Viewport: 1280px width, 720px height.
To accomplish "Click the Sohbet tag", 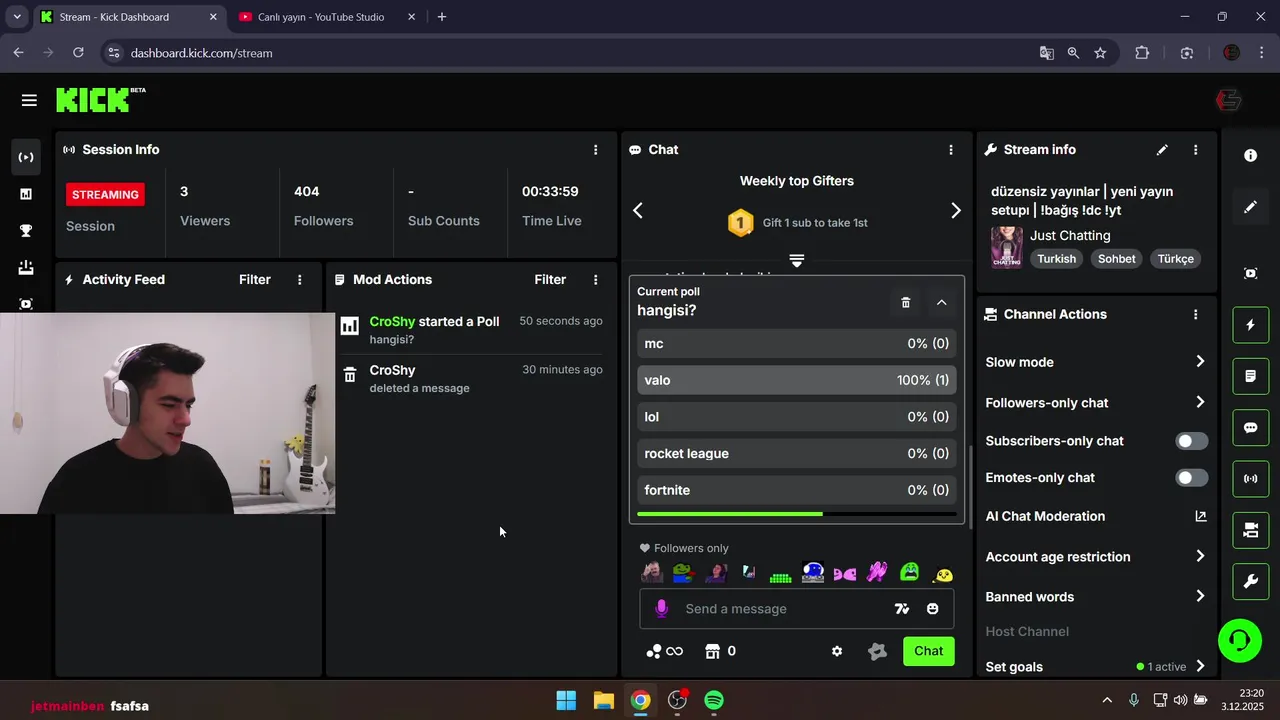I will (1117, 258).
